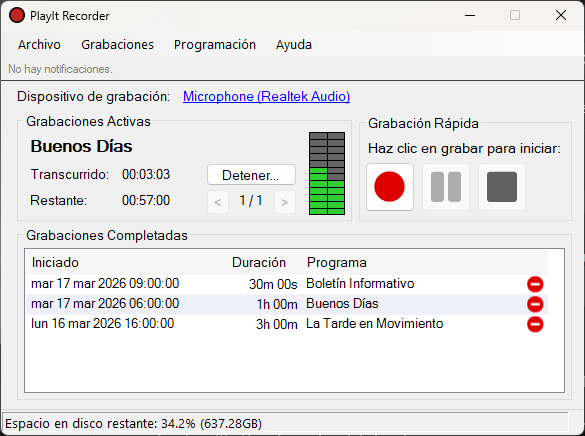Click the Microphone (Realtek Audio) device link
The image size is (585, 436).
[266, 97]
